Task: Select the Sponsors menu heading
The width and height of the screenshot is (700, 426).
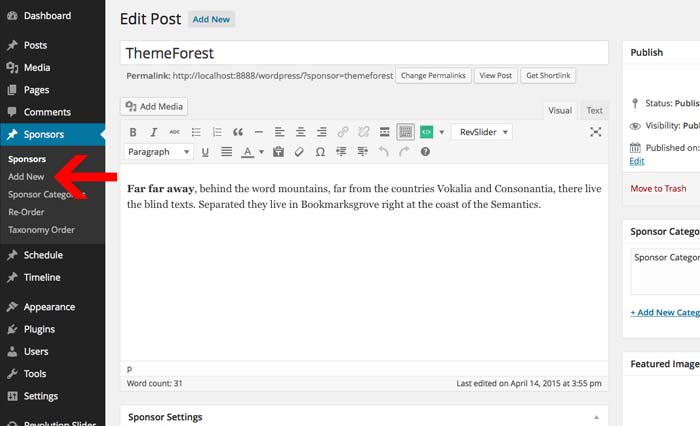Action: [x=53, y=134]
